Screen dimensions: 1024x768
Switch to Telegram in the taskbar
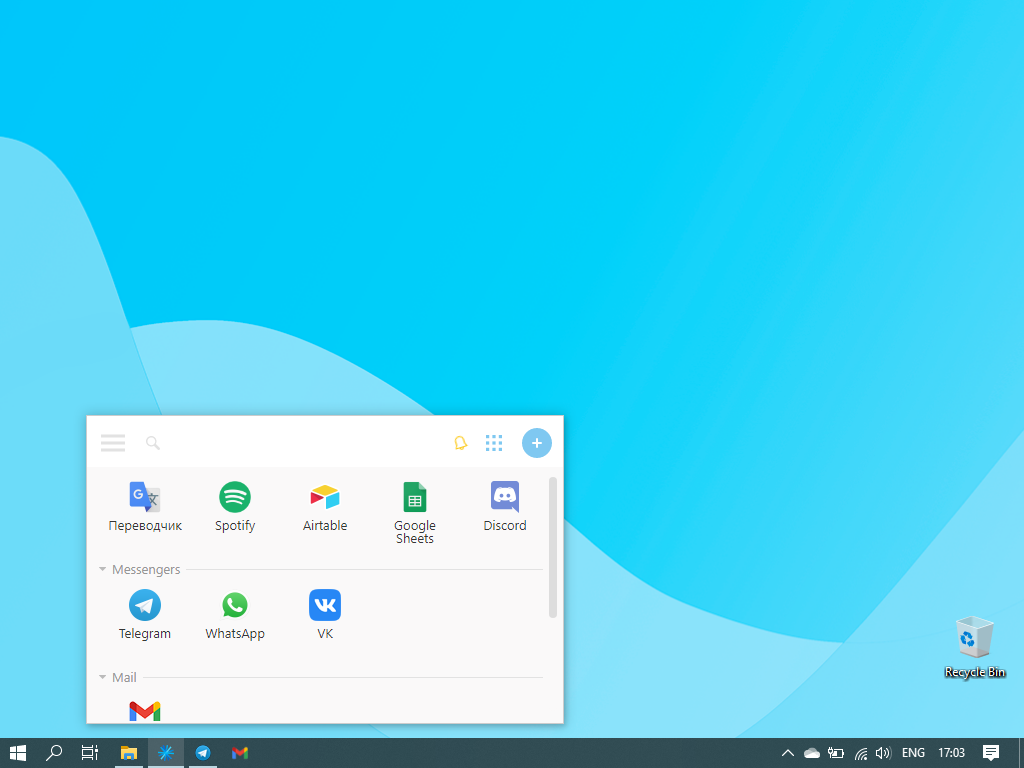coord(202,753)
